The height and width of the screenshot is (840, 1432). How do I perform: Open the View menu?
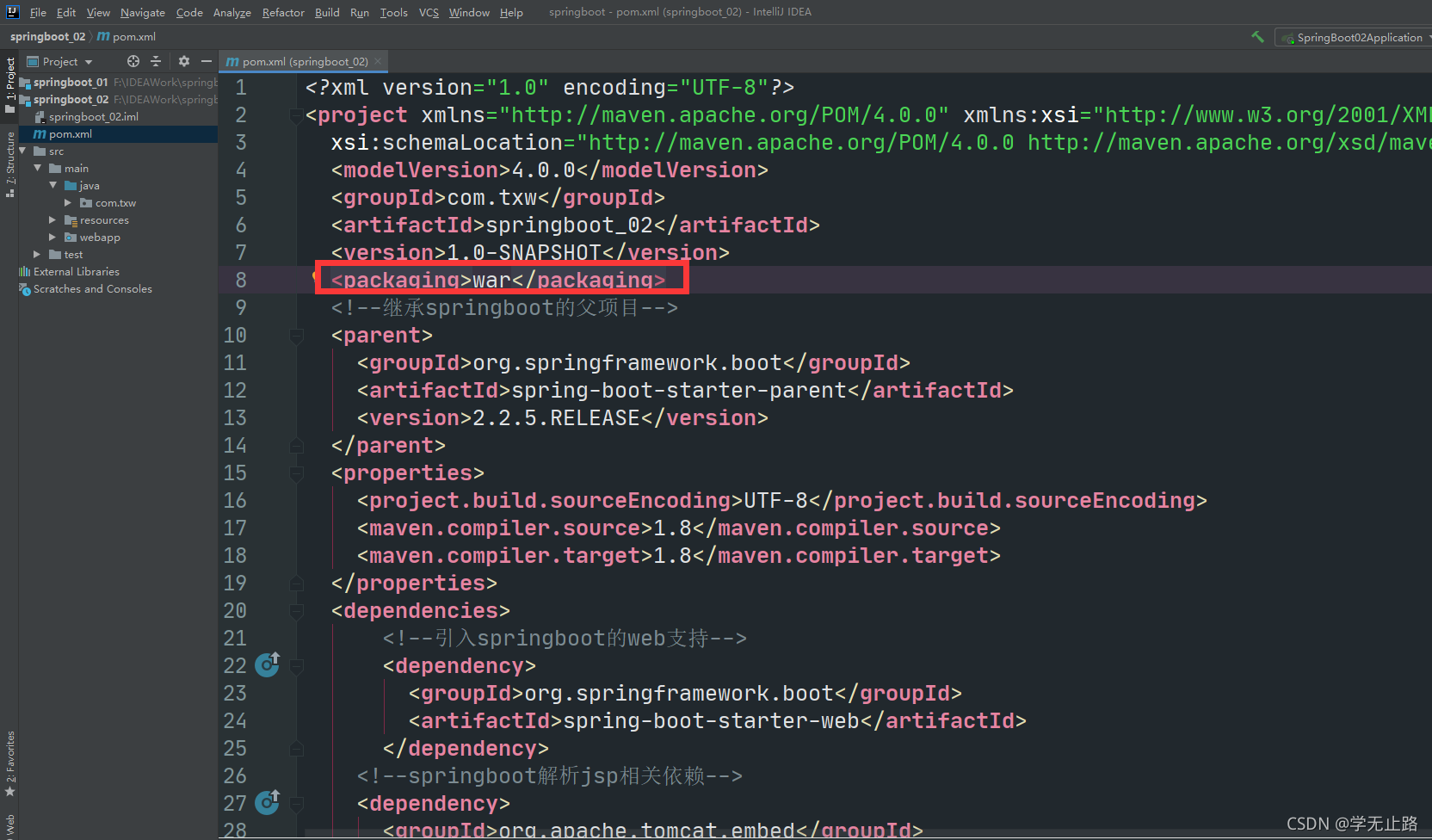98,12
